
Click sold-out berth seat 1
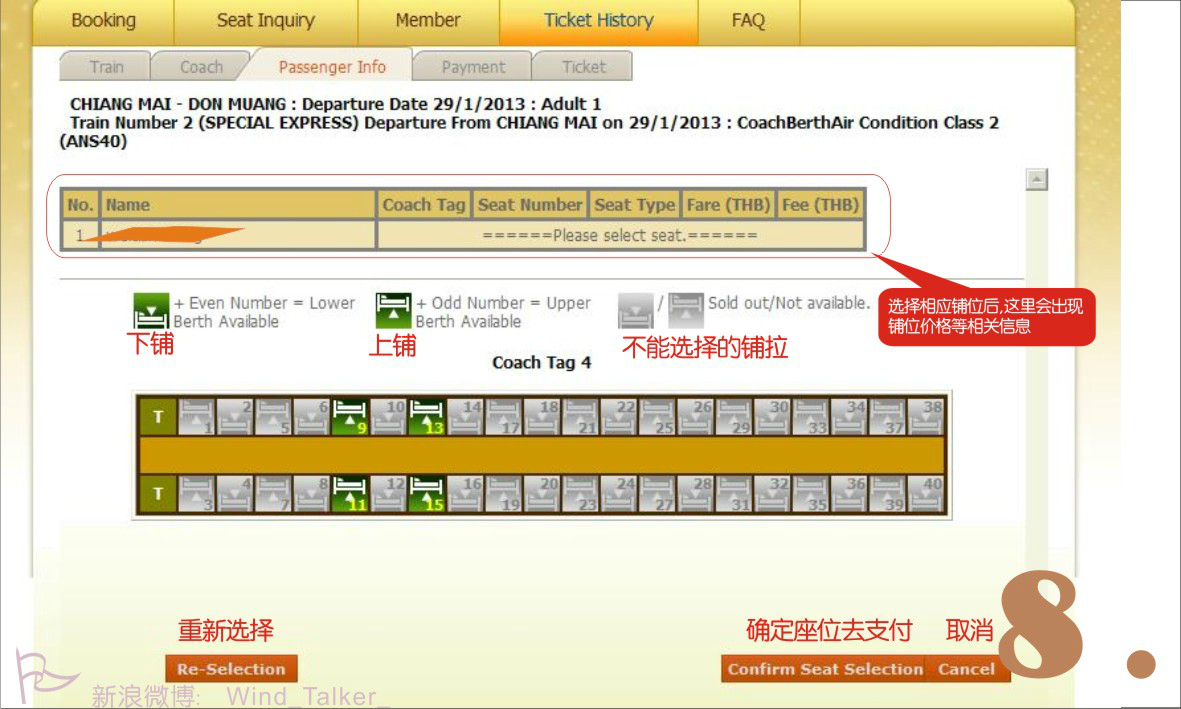point(197,417)
